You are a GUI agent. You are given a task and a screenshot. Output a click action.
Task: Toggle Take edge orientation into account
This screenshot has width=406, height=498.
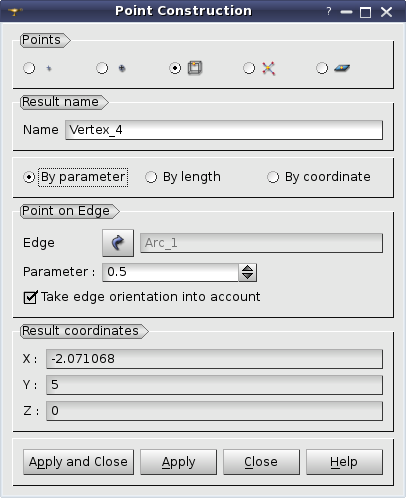(x=30, y=297)
